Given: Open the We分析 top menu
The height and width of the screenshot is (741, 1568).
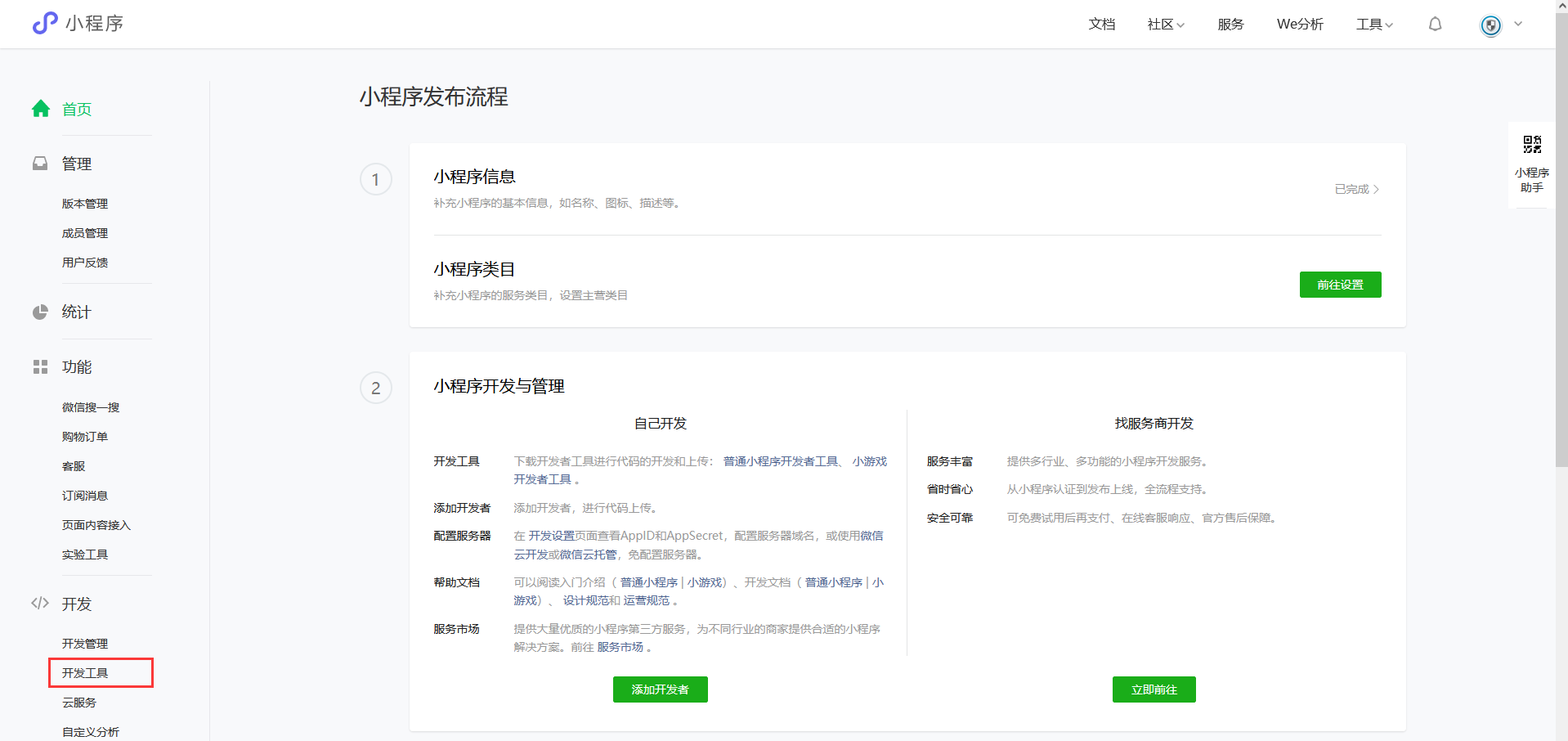Looking at the screenshot, I should click(1300, 25).
